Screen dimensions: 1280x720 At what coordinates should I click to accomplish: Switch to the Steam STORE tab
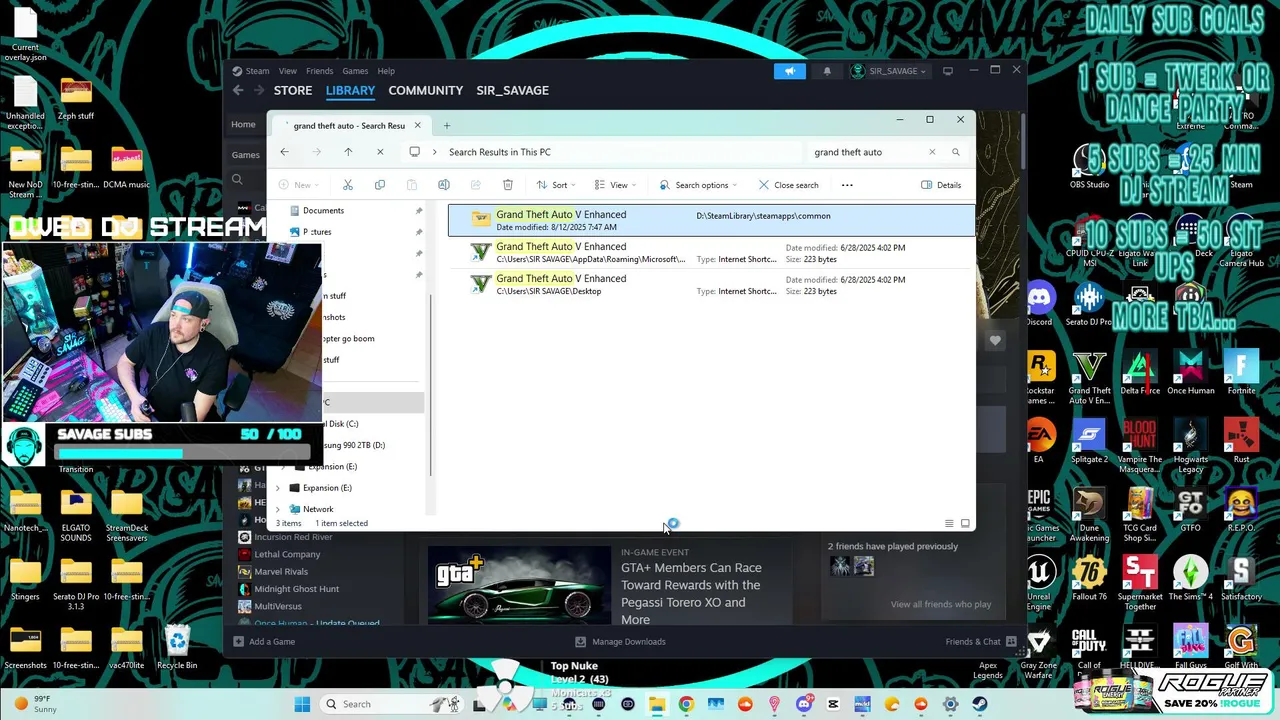[x=293, y=90]
